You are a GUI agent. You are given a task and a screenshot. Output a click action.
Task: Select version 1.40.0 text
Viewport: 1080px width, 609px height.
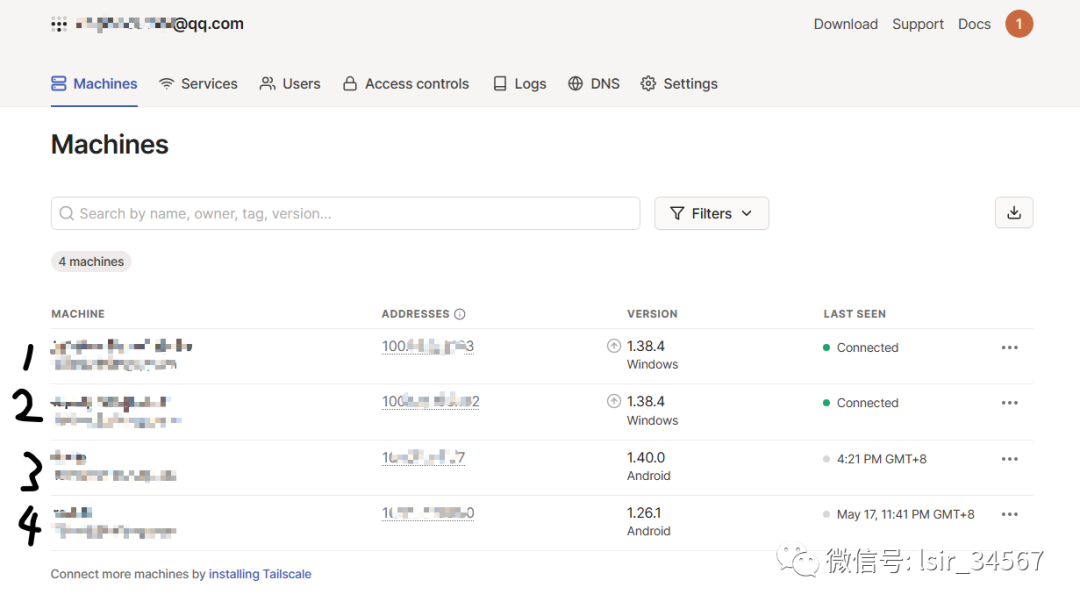(646, 458)
